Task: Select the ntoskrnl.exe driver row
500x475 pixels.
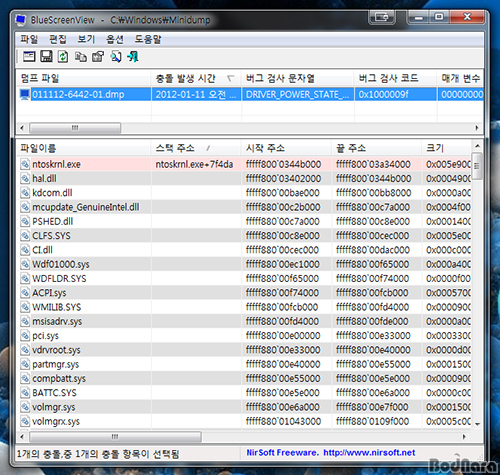Action: click(x=244, y=164)
